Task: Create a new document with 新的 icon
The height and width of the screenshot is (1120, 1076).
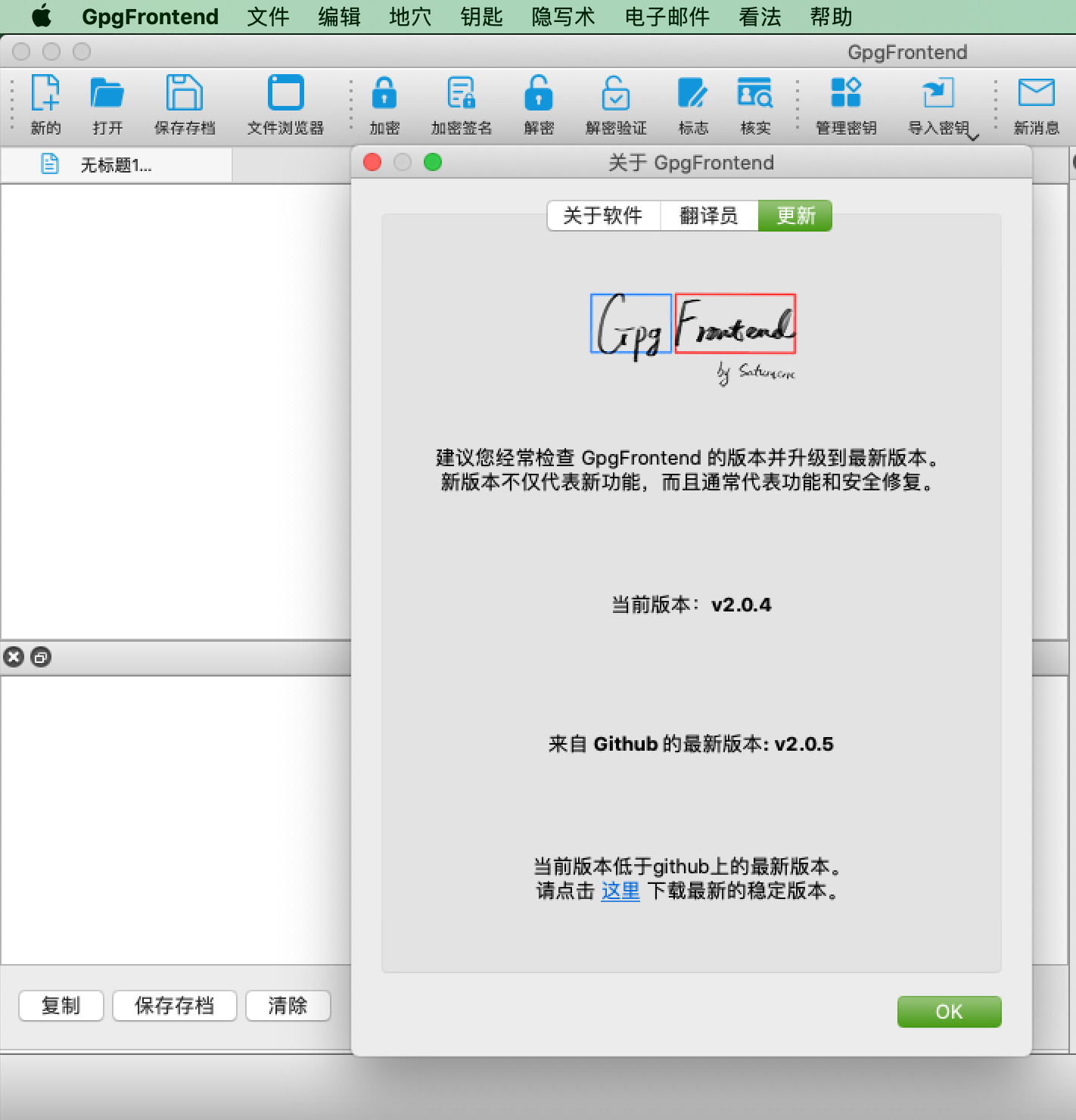Action: point(45,104)
